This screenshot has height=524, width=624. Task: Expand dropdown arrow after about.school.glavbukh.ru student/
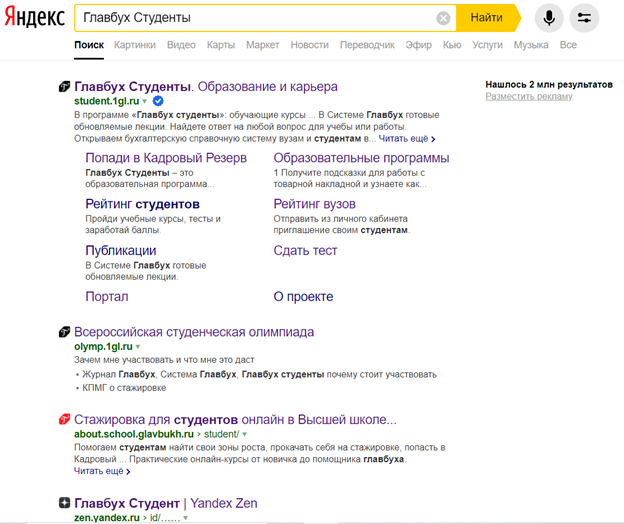(244, 434)
